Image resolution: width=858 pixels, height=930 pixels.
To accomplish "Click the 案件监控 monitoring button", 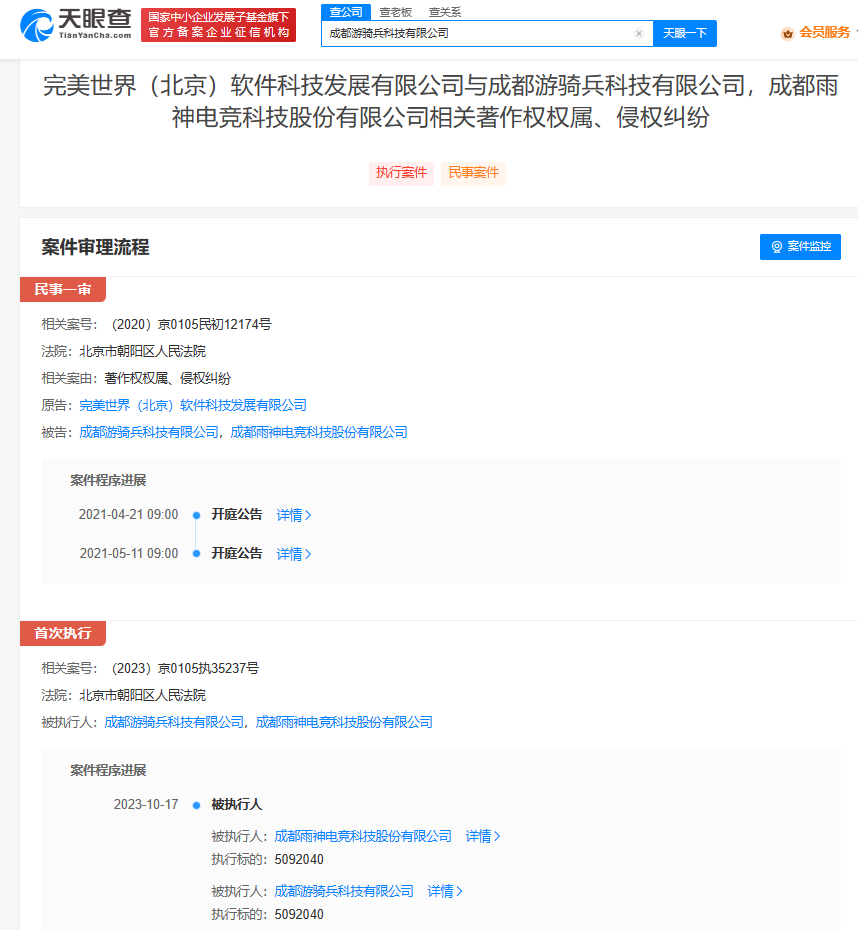I will [800, 246].
